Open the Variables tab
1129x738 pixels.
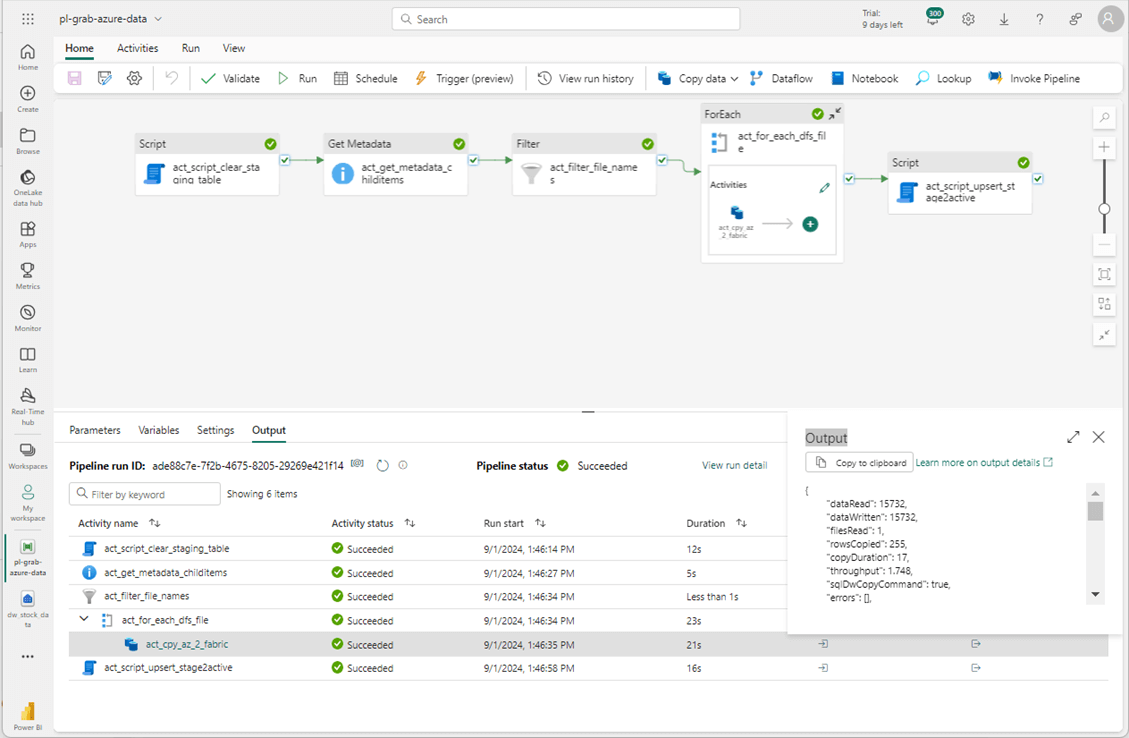[158, 430]
